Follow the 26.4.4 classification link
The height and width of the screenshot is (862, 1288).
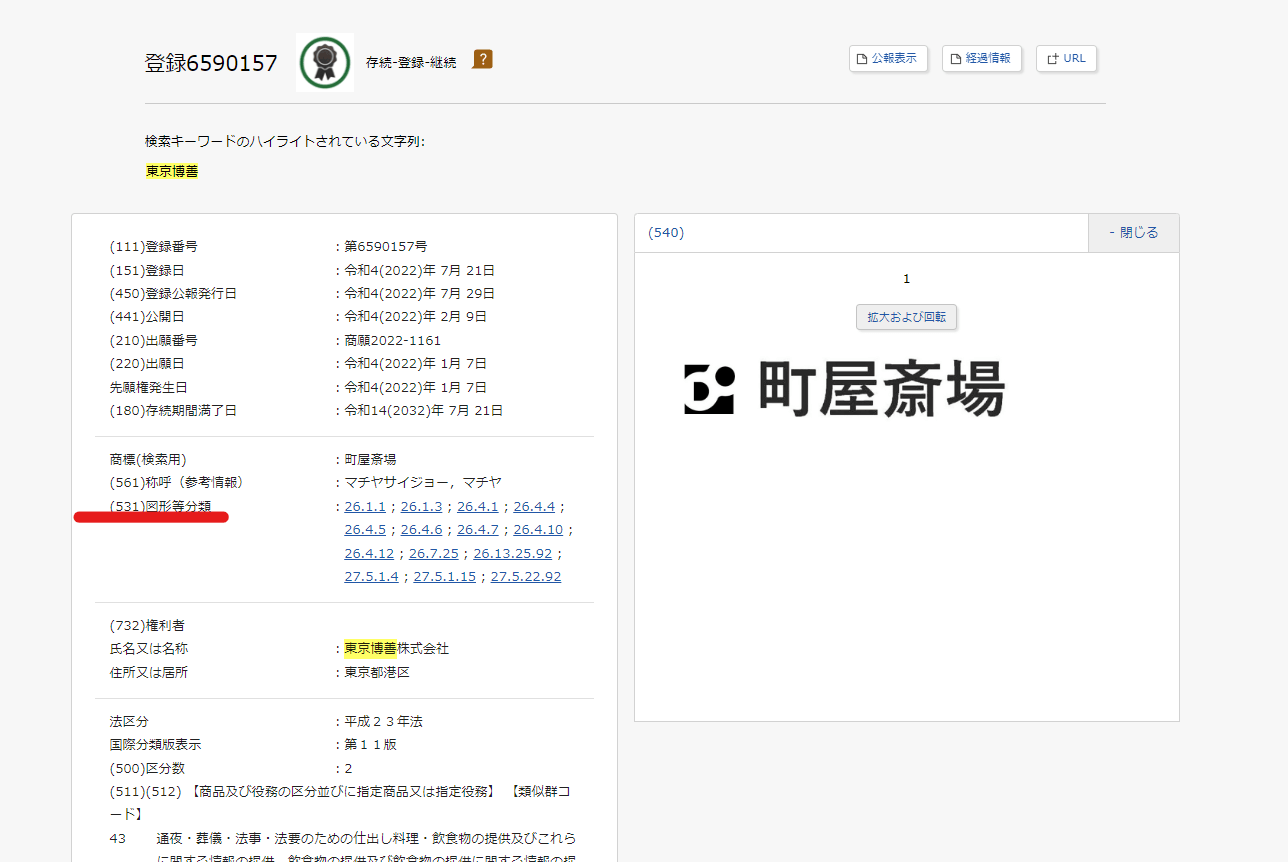click(534, 506)
